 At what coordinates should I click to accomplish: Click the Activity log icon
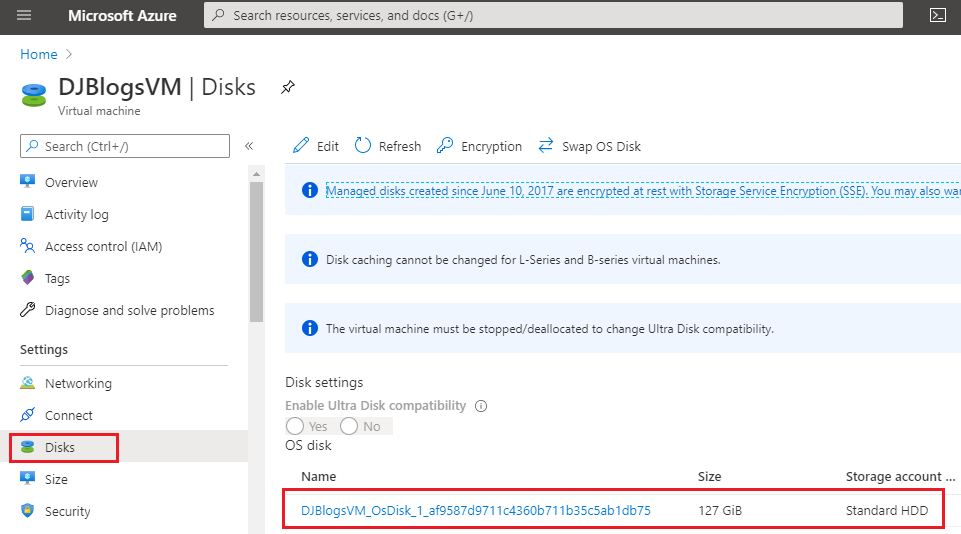point(28,213)
